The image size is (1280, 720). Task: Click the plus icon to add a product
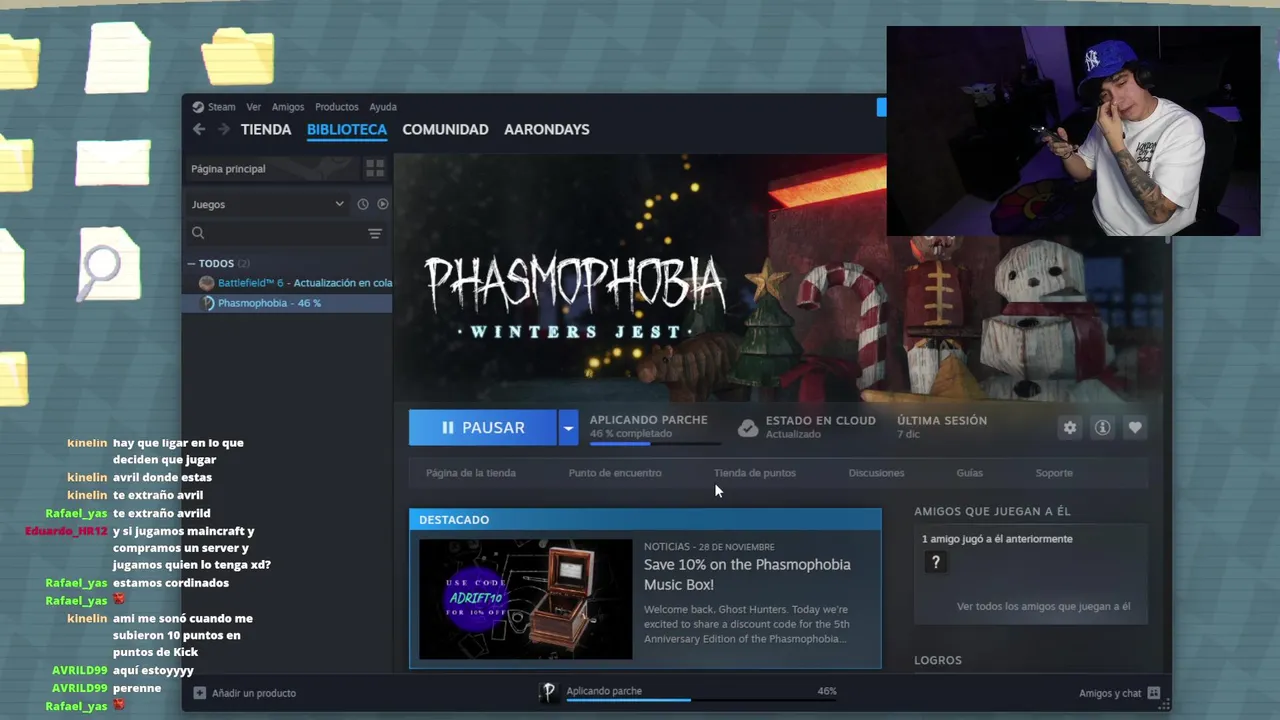click(199, 693)
